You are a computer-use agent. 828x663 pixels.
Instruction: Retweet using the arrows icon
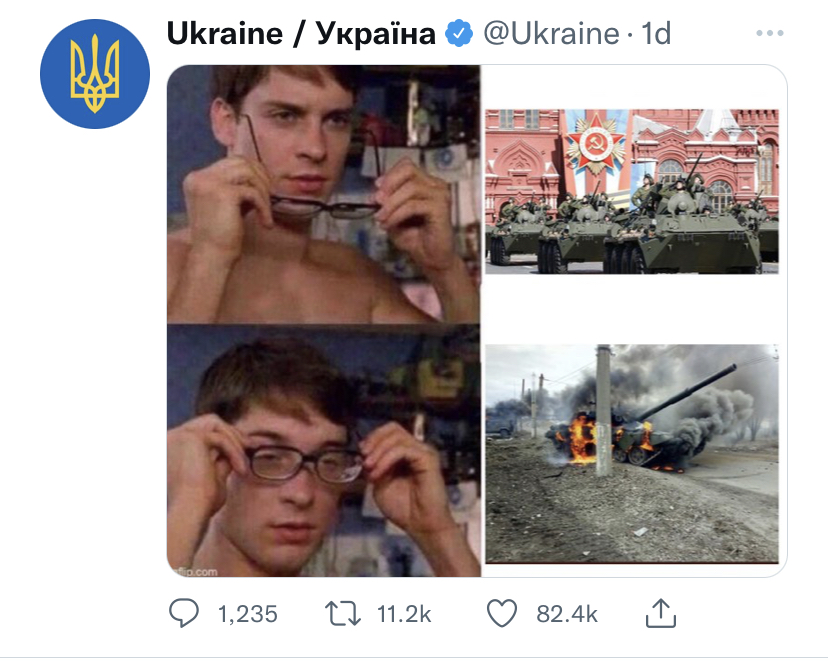click(342, 614)
